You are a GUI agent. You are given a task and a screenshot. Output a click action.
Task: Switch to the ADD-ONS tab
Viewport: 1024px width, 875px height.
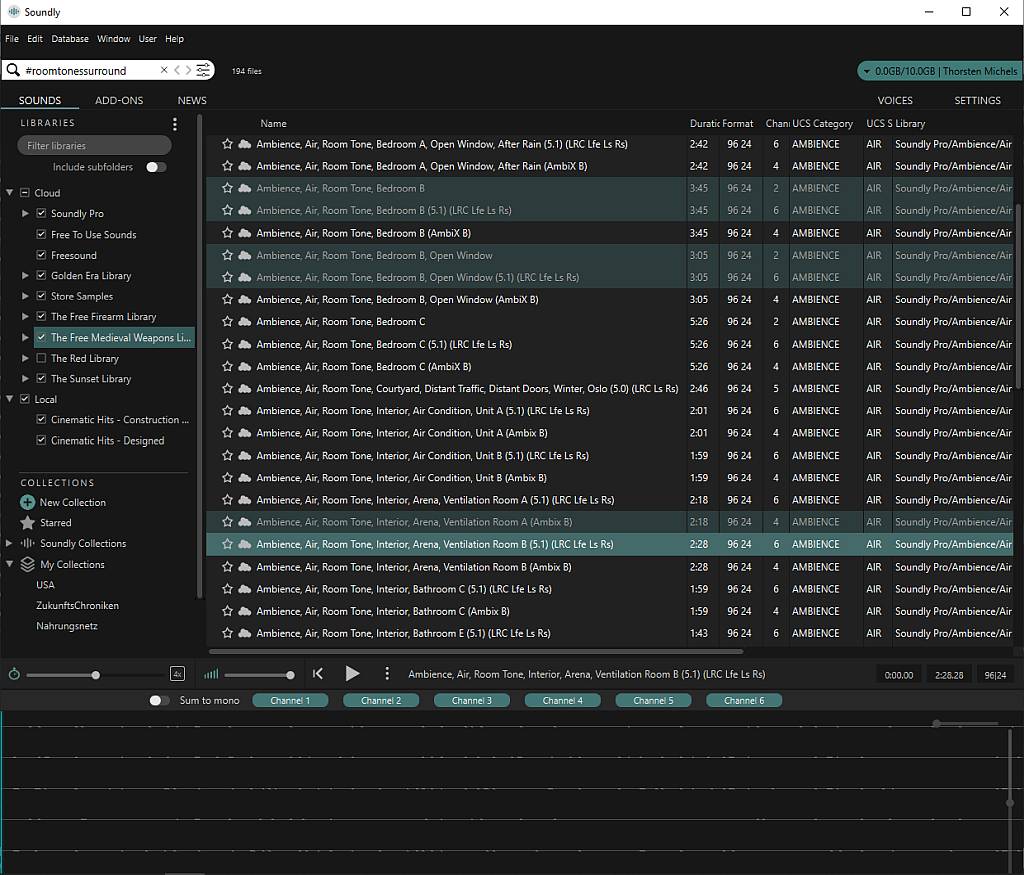[119, 100]
